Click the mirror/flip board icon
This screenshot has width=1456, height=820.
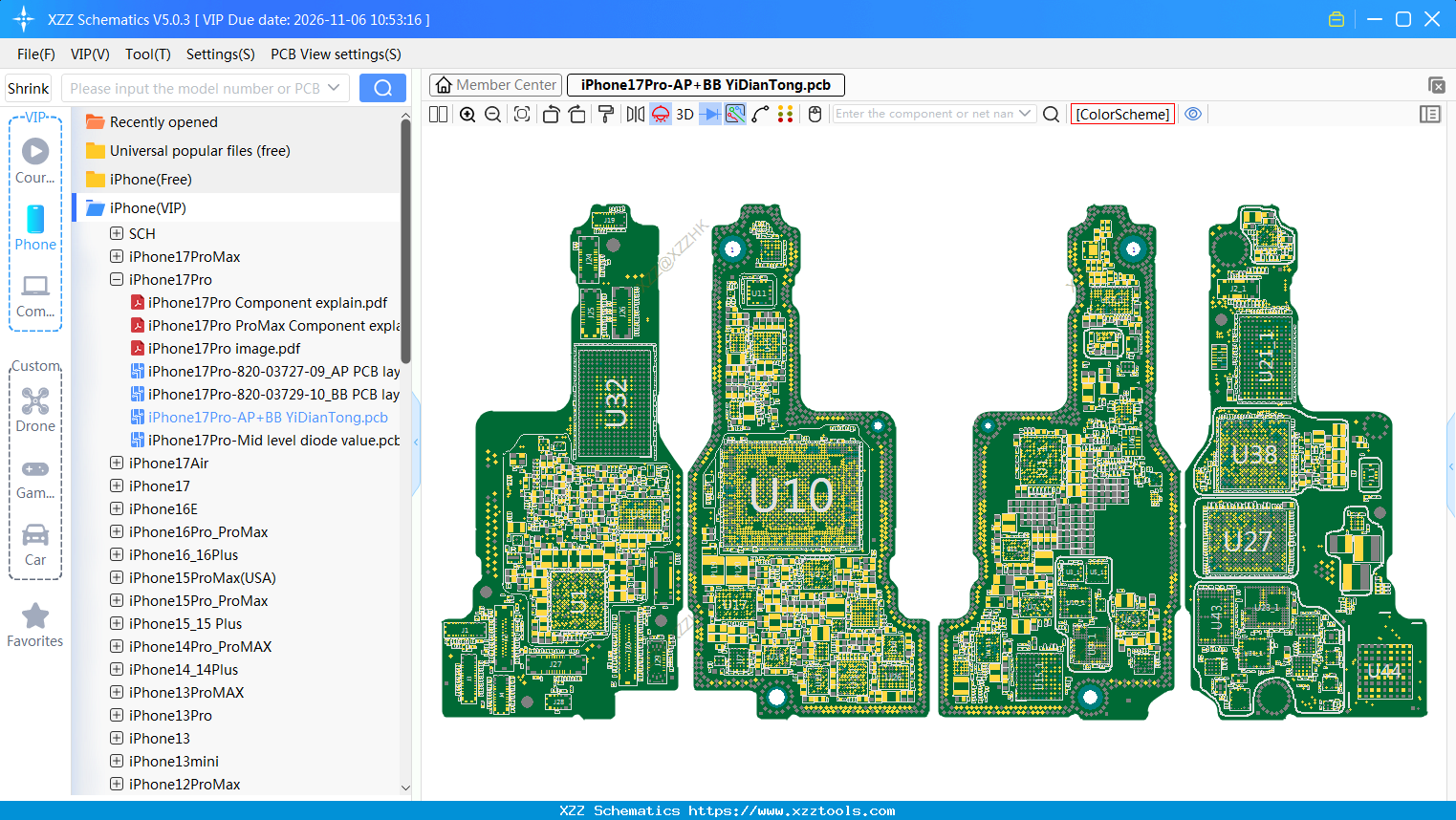635,115
